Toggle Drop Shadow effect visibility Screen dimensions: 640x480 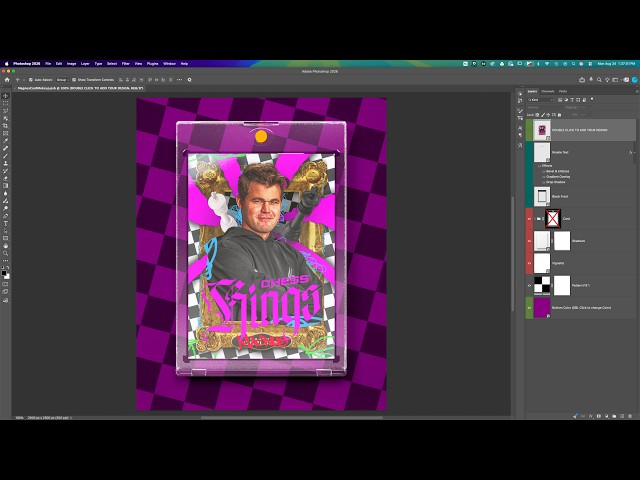coord(544,182)
